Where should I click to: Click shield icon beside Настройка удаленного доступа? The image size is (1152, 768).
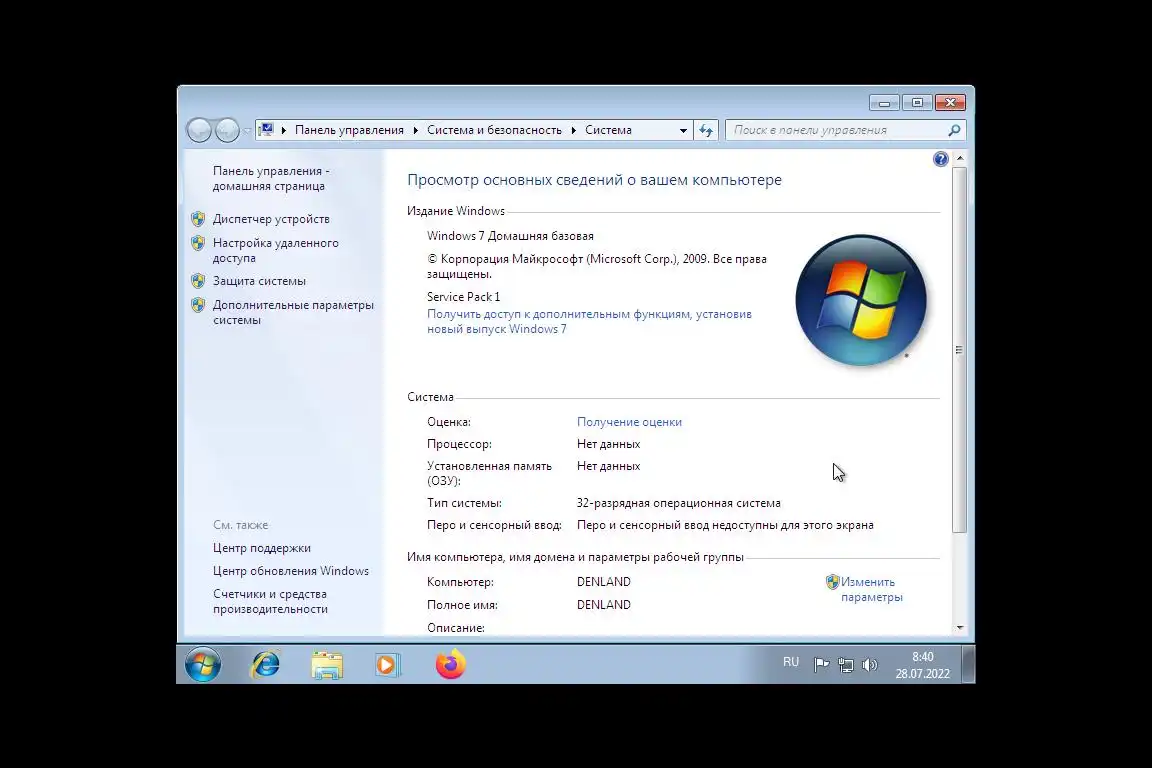[198, 243]
